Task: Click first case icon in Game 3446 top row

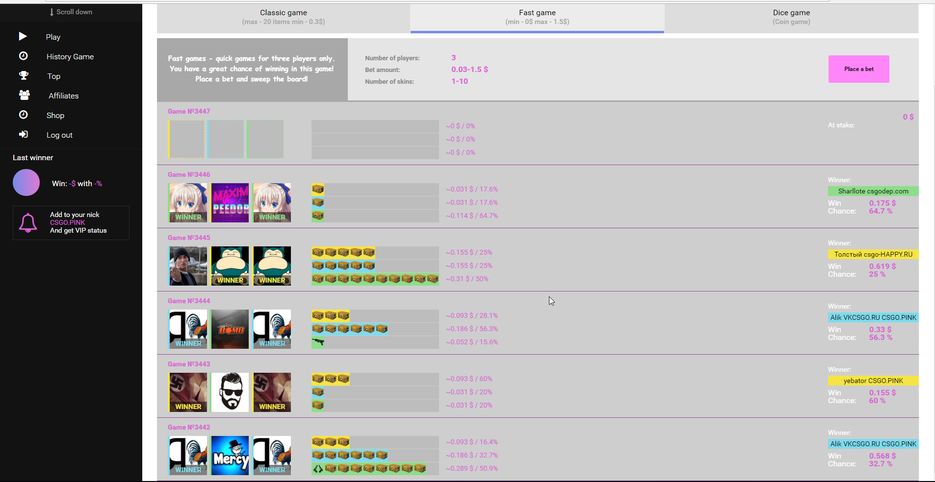Action: click(318, 189)
